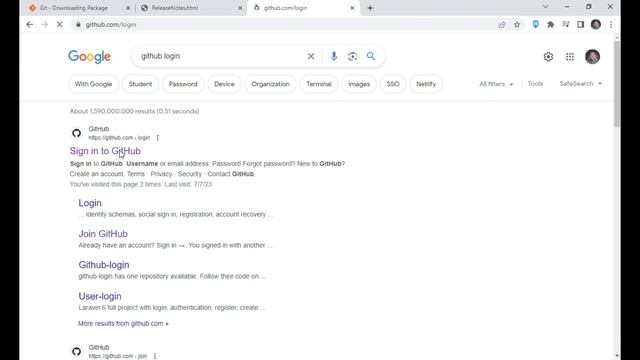Screen dimensions: 640x360
Task: Click the forward navigation arrow
Action: pos(44,24)
